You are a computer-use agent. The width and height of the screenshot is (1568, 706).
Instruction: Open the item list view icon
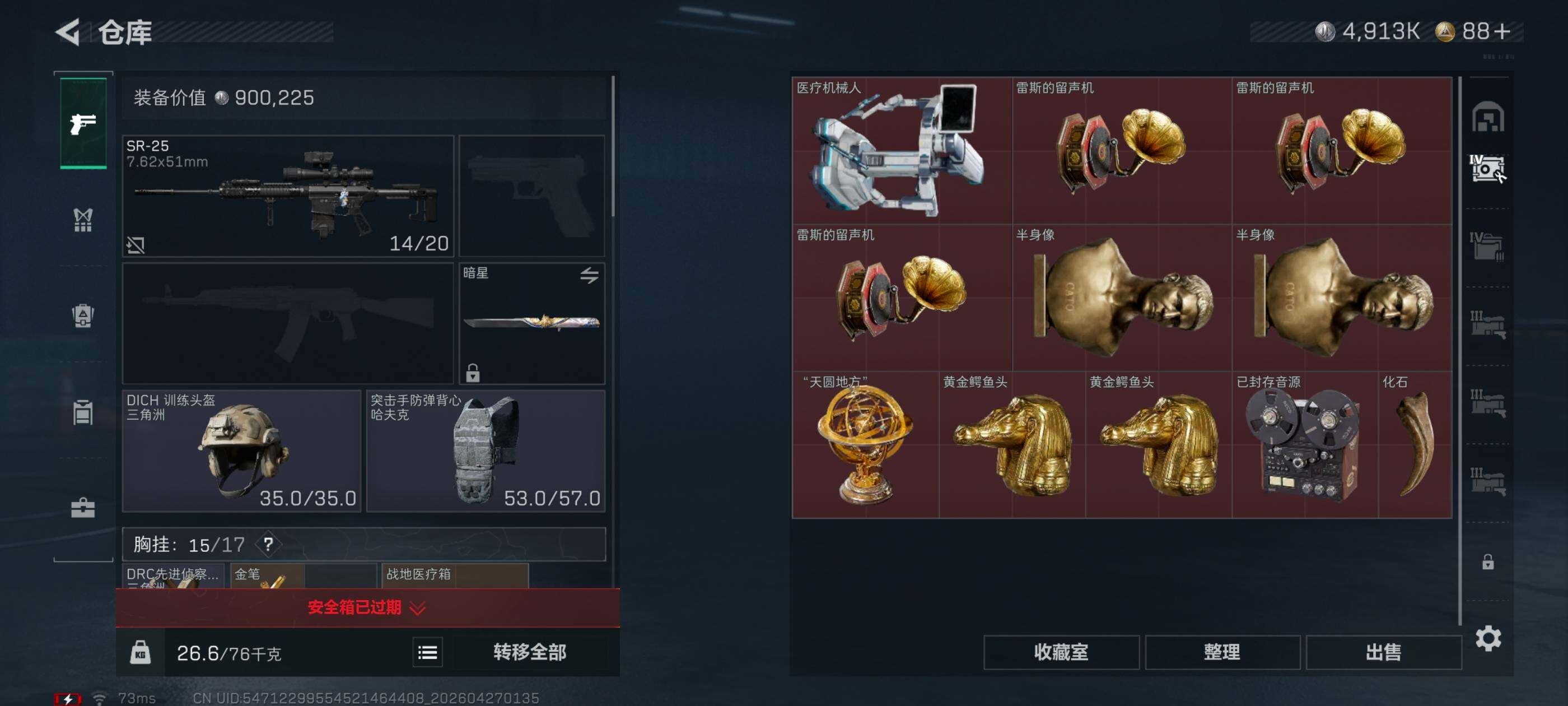pos(427,652)
